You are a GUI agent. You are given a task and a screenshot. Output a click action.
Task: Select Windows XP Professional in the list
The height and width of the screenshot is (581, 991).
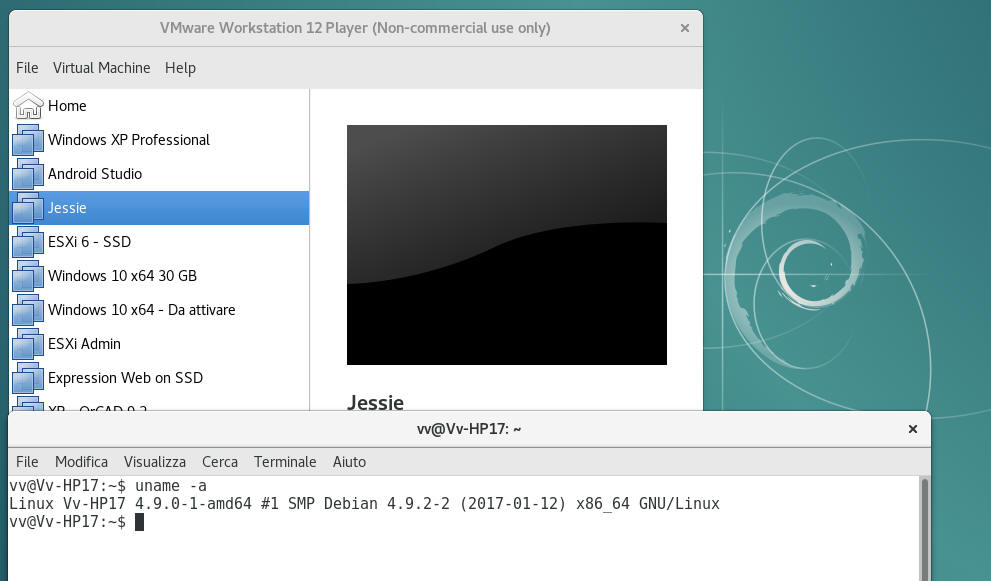click(x=129, y=140)
